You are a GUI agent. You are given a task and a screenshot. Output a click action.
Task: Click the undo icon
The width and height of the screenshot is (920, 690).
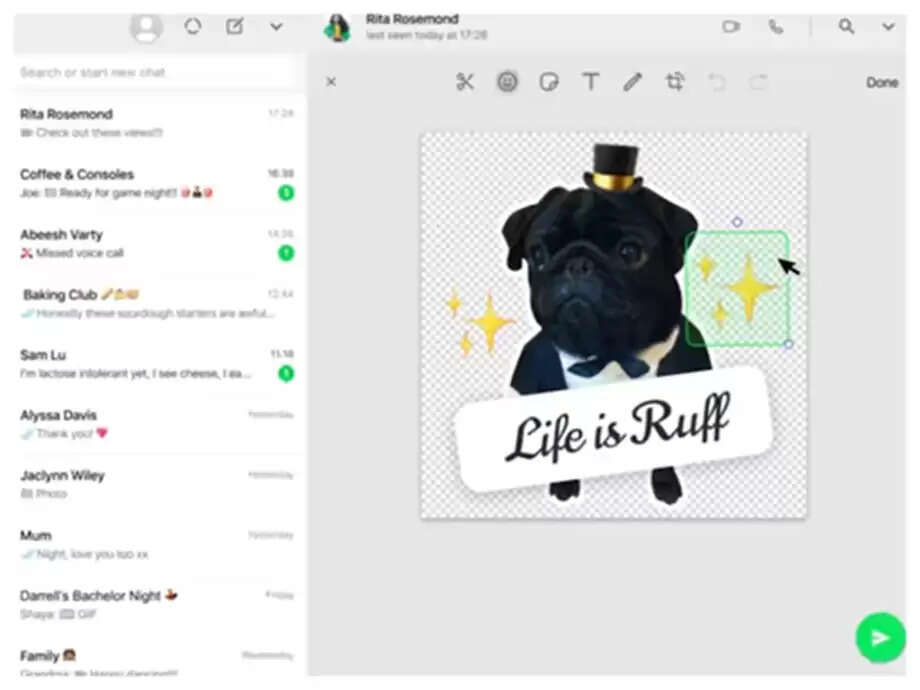click(717, 82)
